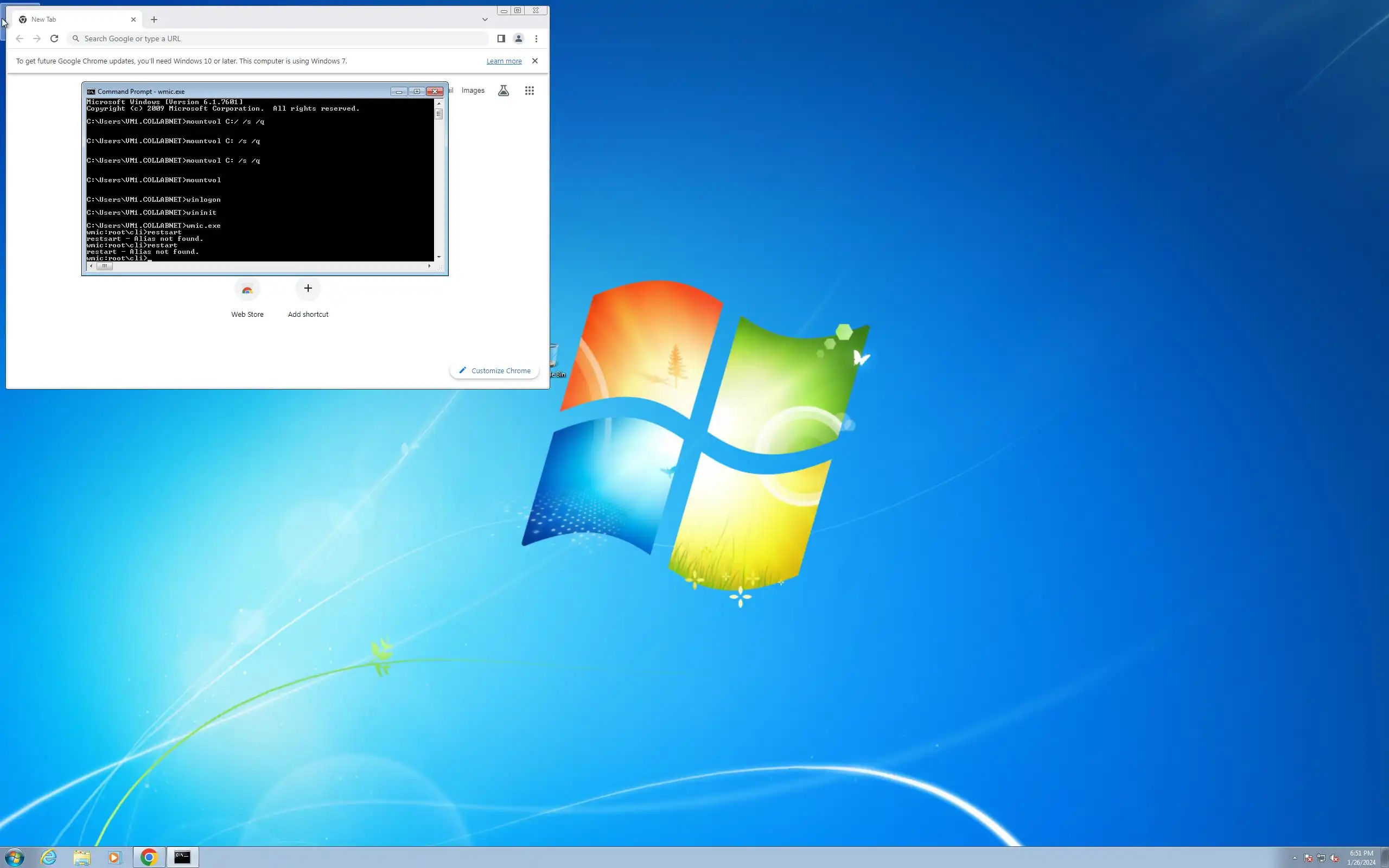Click Chrome reload page icon
Screen dimensions: 1389x868
(x=54, y=39)
